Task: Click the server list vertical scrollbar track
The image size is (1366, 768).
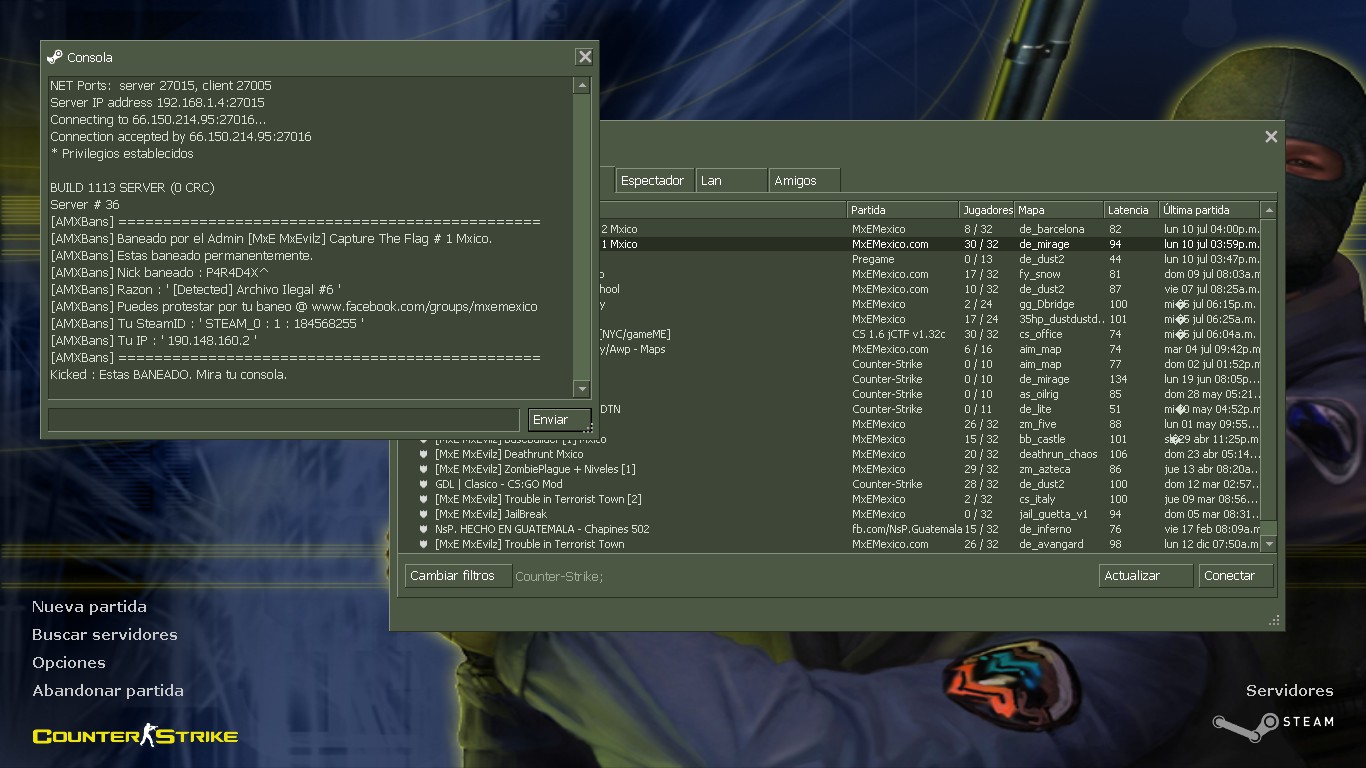Action: pyautogui.click(x=1269, y=377)
